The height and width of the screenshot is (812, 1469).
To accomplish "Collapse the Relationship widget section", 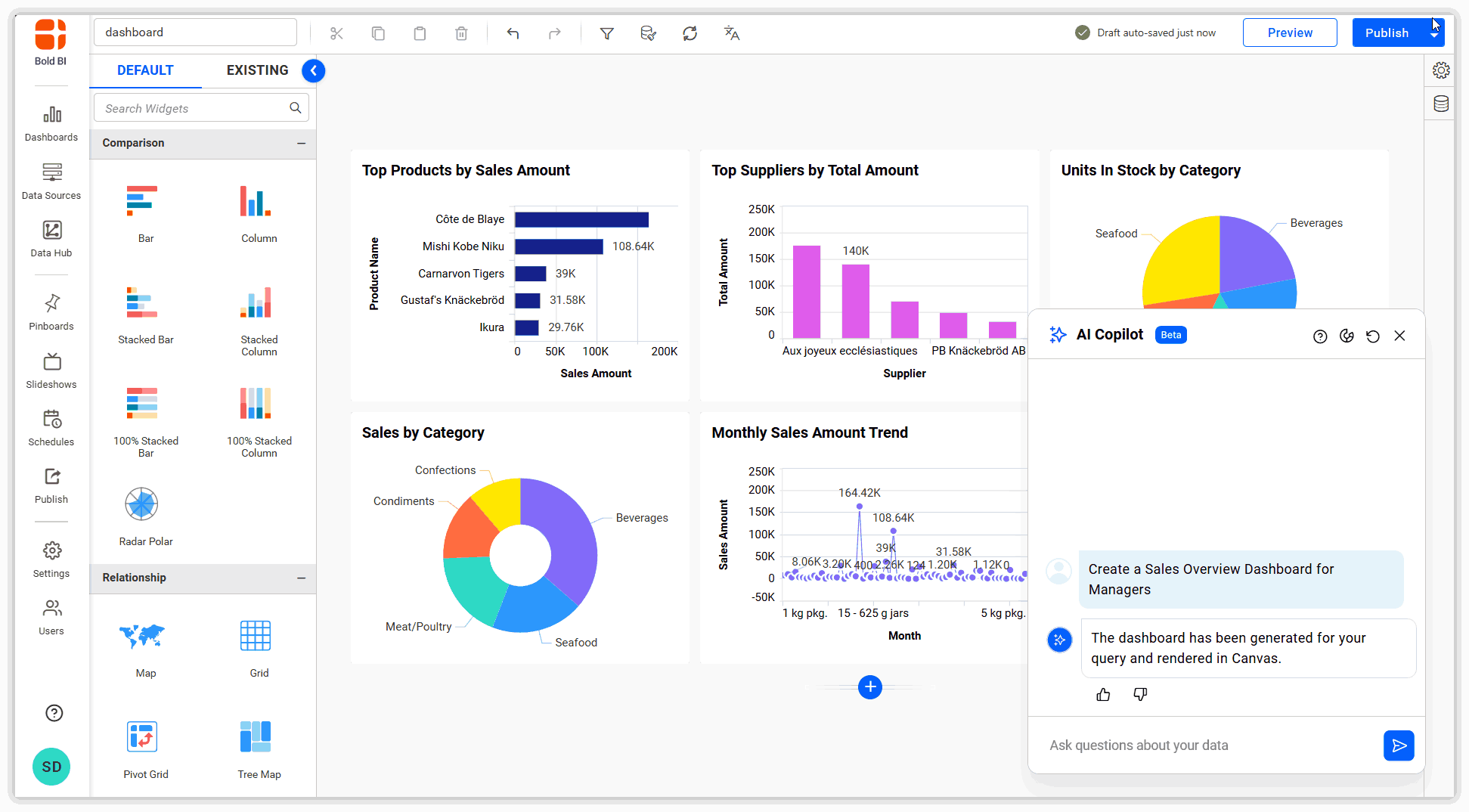I will pos(302,578).
